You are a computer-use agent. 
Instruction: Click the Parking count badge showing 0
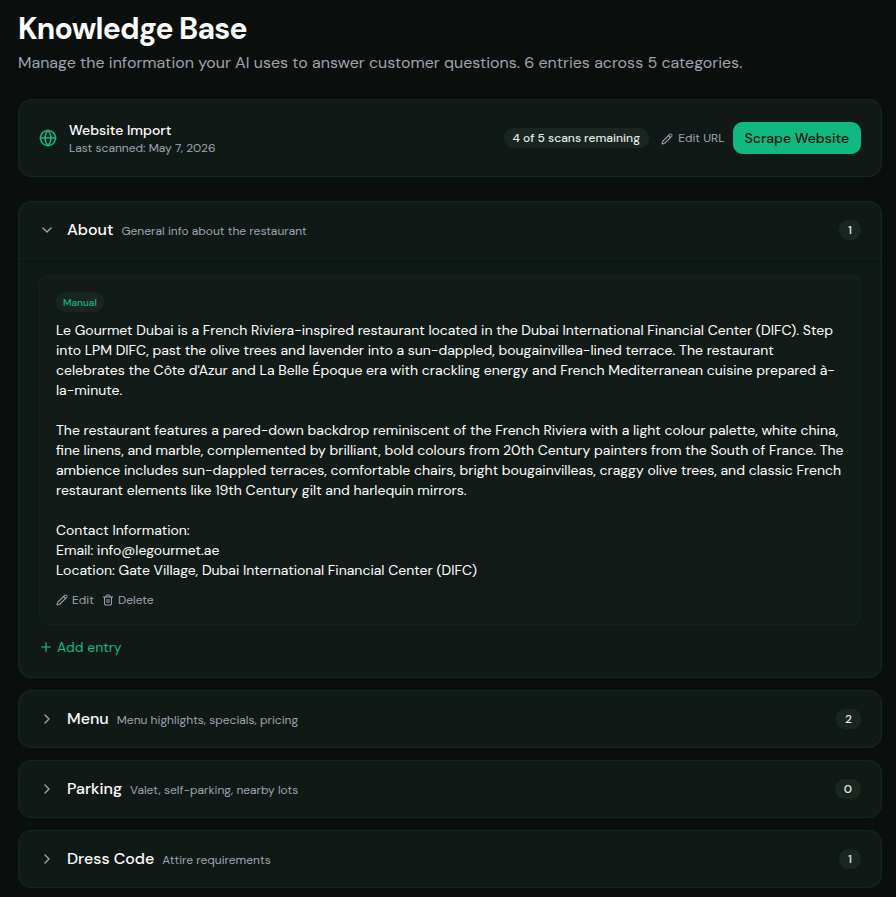(x=848, y=789)
